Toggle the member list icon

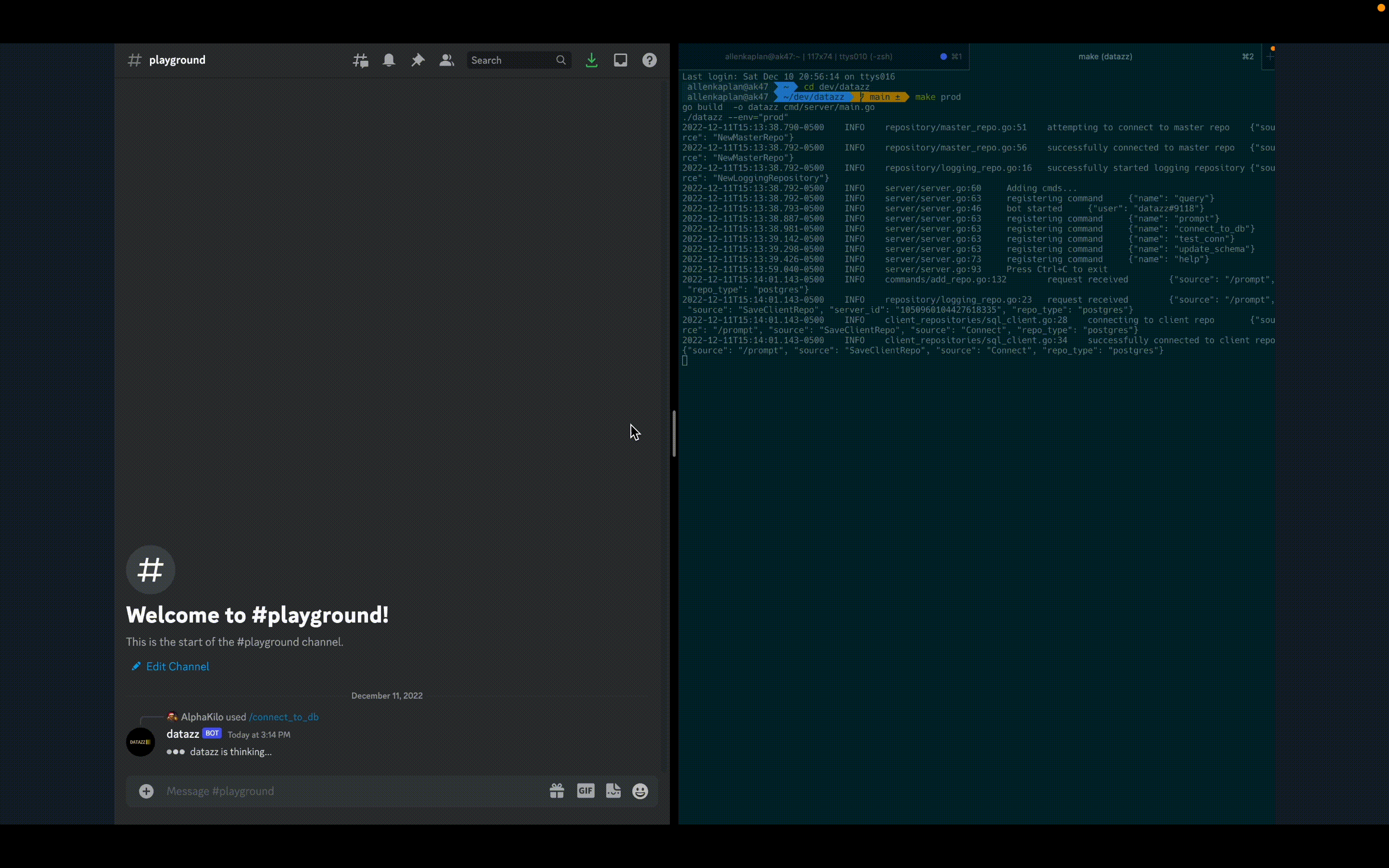coord(447,60)
